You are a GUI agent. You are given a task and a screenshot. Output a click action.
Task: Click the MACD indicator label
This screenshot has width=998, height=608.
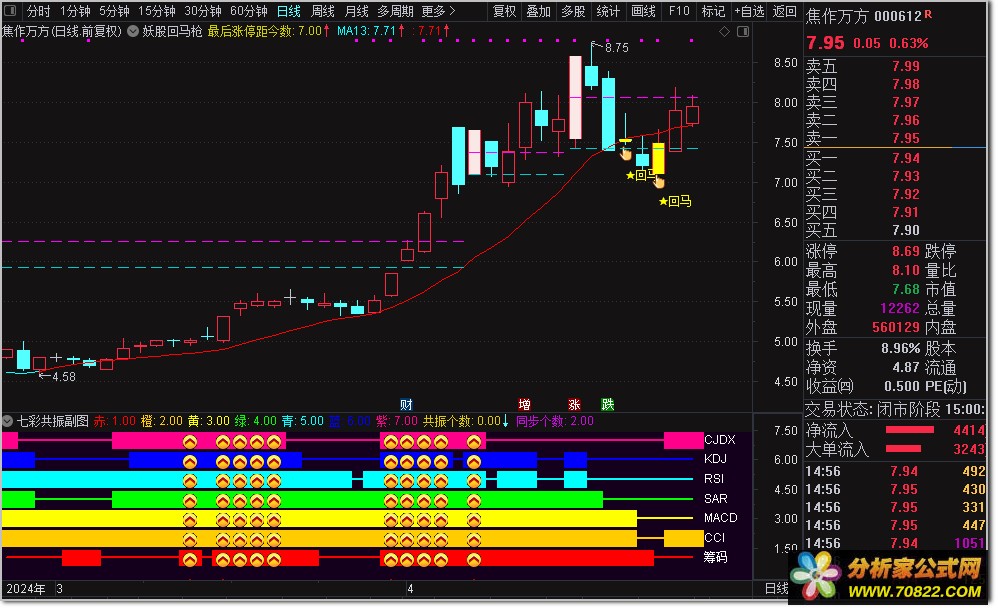point(720,518)
